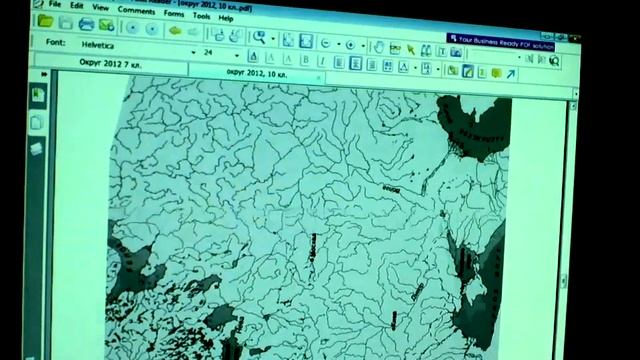
Task: Zoom in with the plus icon
Action: 350,45
